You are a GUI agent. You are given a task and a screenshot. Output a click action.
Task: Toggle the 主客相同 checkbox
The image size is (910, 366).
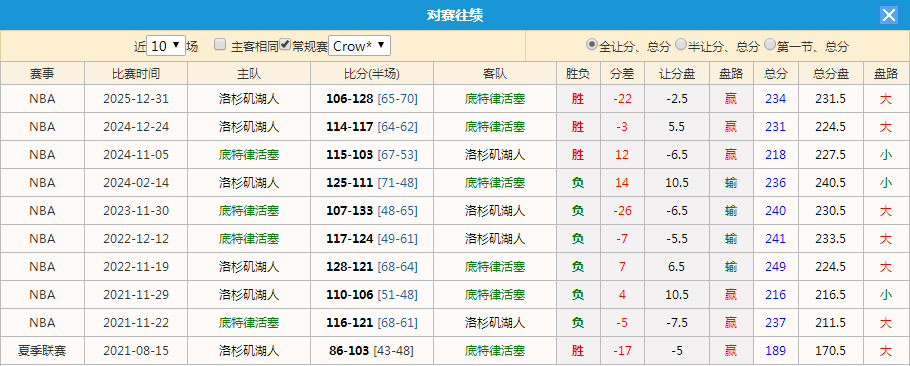220,45
